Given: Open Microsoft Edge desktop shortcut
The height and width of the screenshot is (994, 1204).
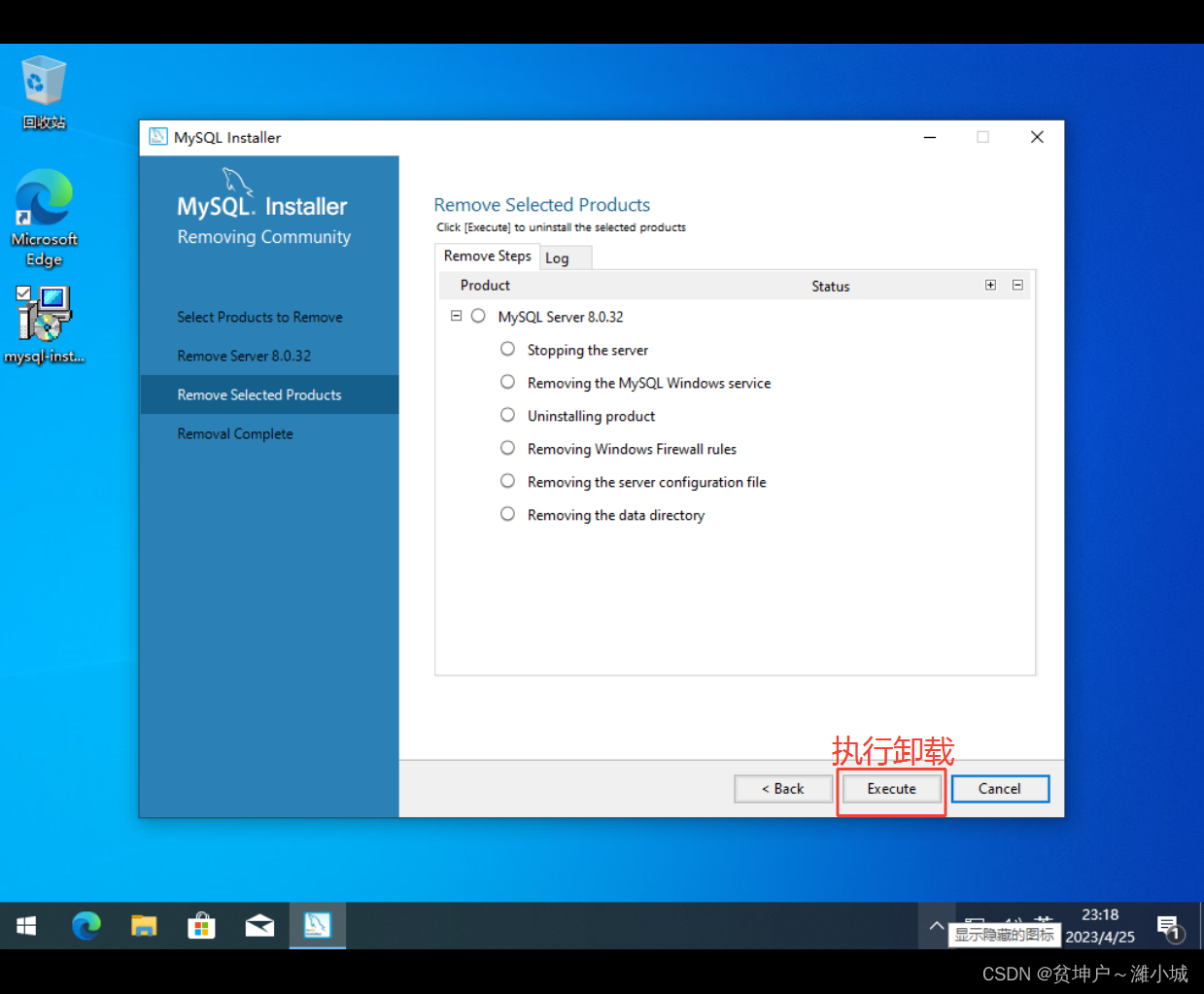Looking at the screenshot, I should click(x=44, y=218).
